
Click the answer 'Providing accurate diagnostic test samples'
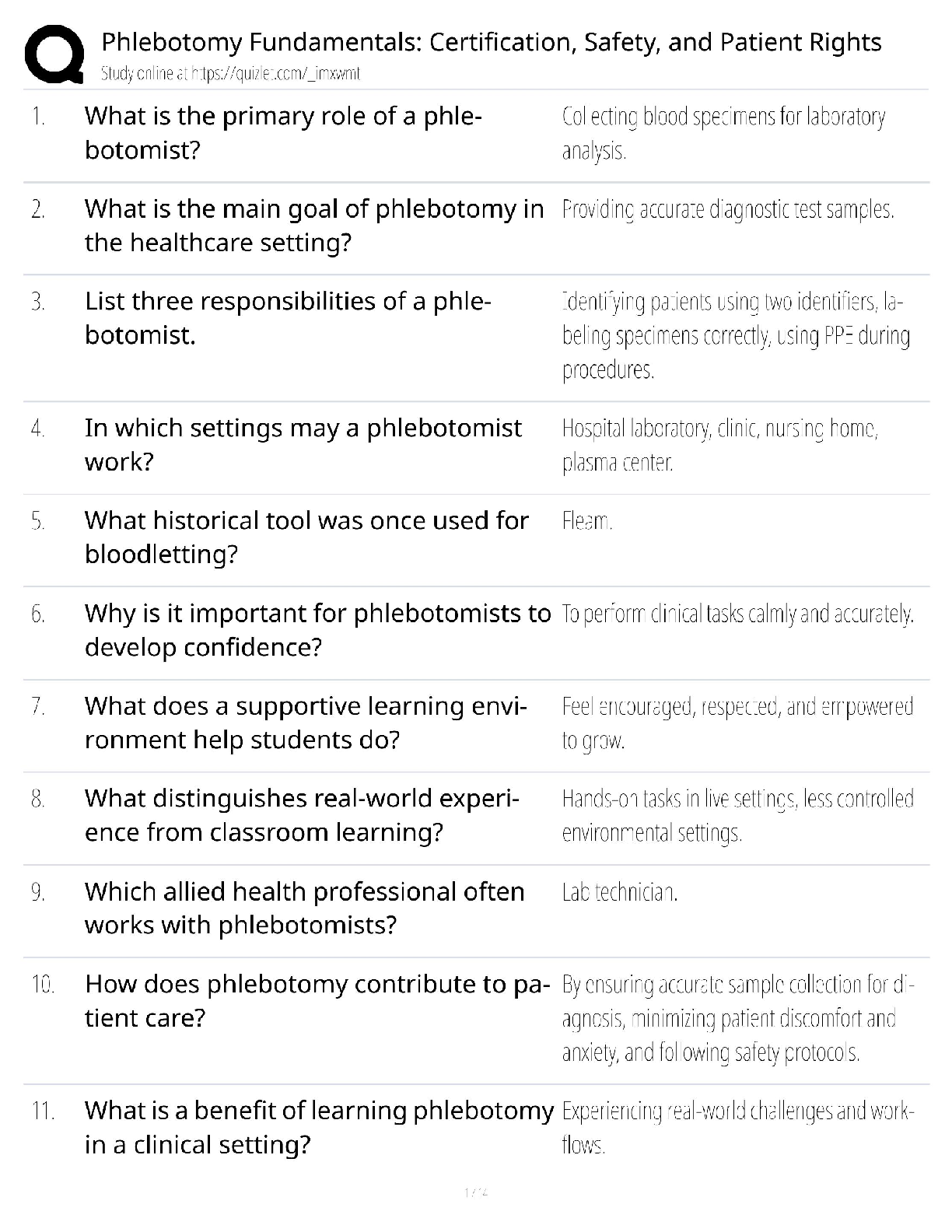click(x=728, y=210)
